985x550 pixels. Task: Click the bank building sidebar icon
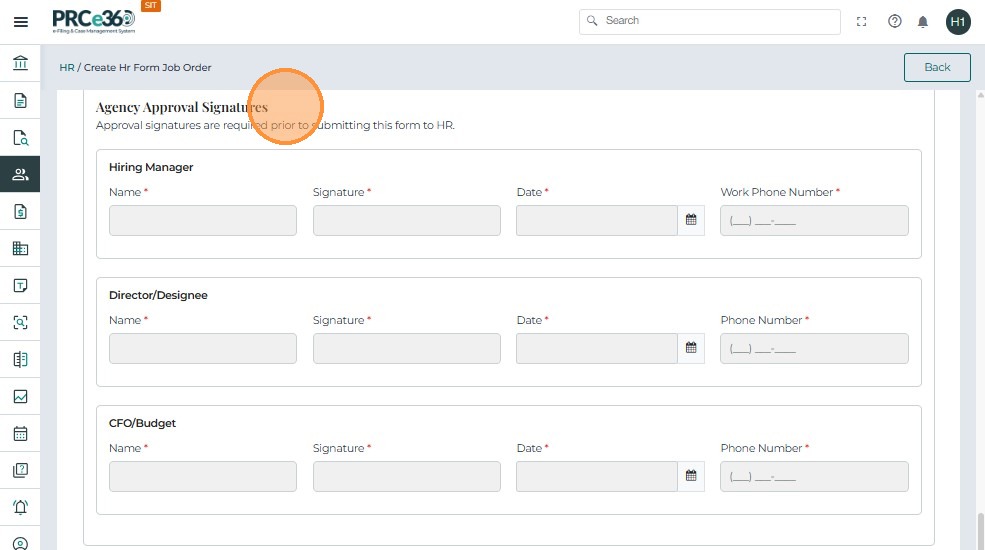pyautogui.click(x=20, y=64)
